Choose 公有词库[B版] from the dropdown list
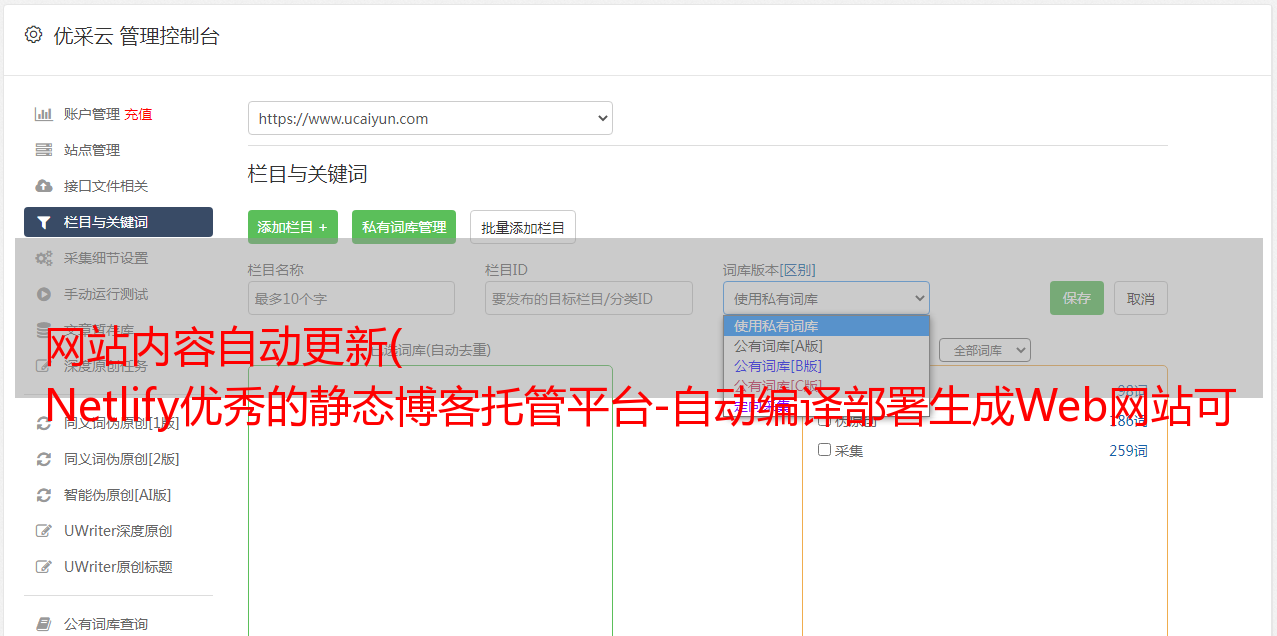1277x636 pixels. click(826, 366)
